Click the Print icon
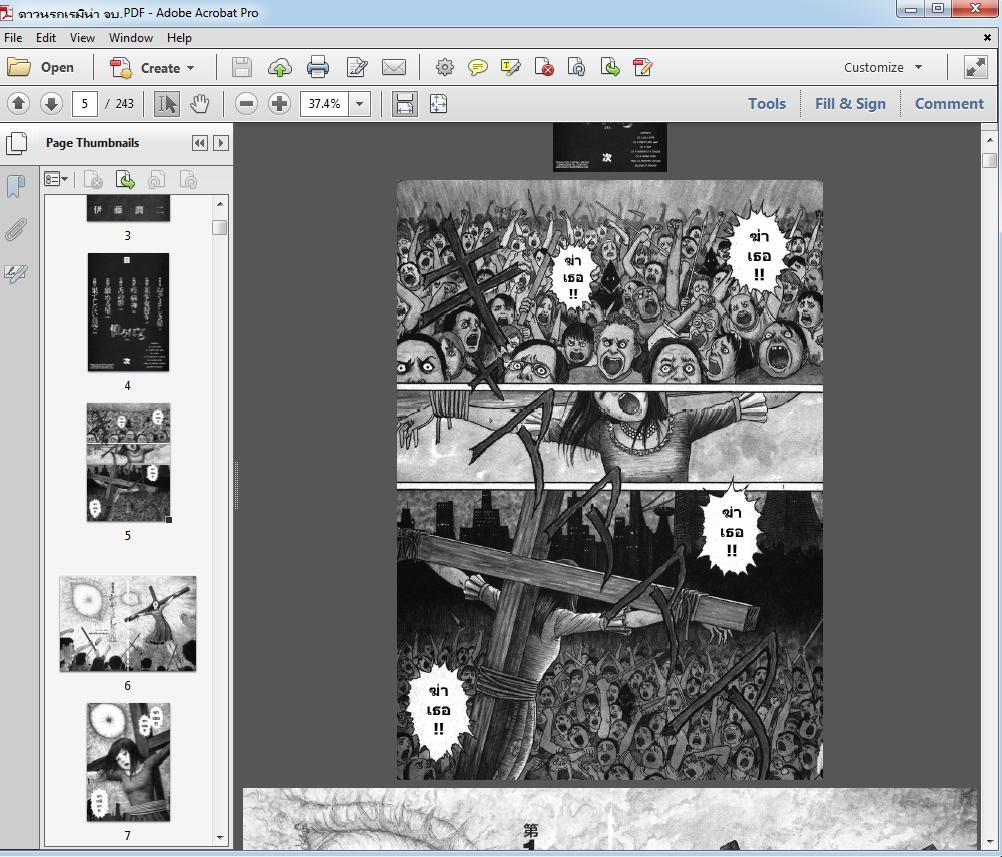This screenshot has width=1002, height=857. pyautogui.click(x=318, y=67)
